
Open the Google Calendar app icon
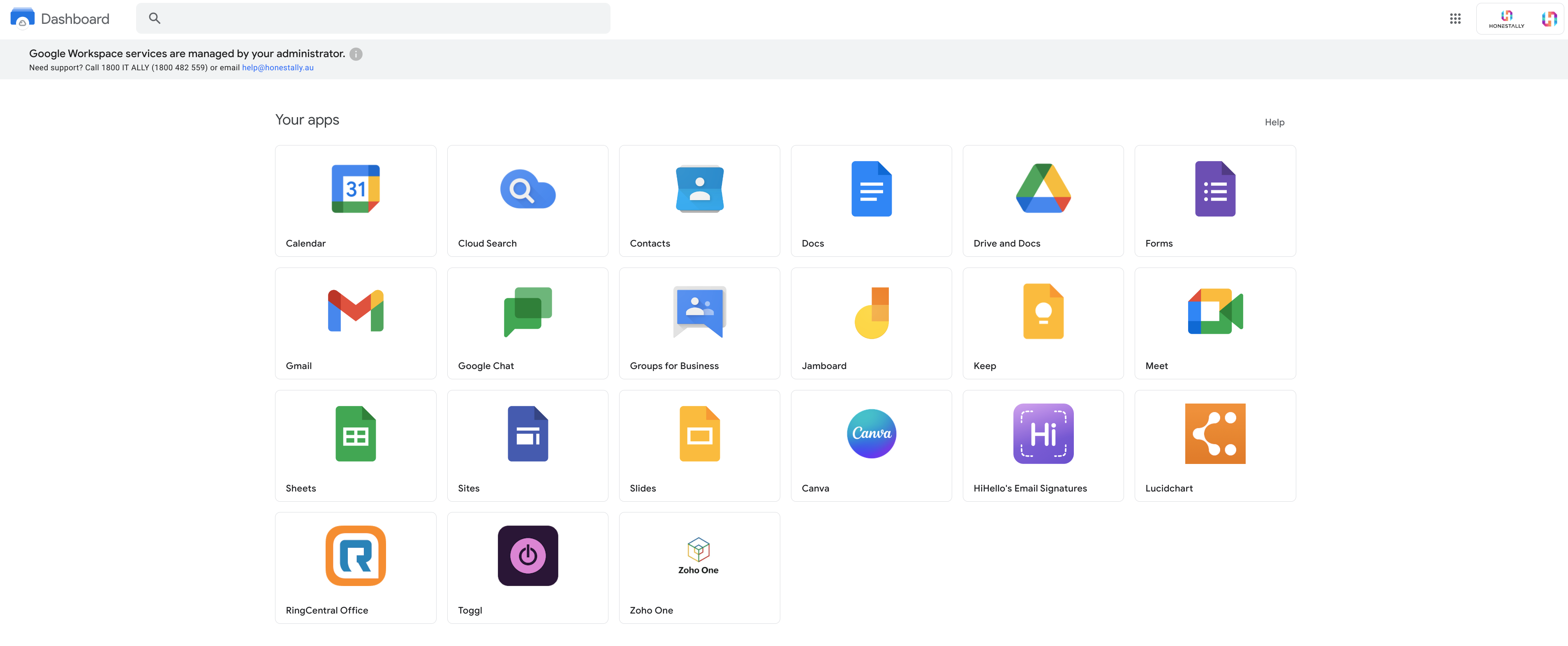click(x=356, y=189)
